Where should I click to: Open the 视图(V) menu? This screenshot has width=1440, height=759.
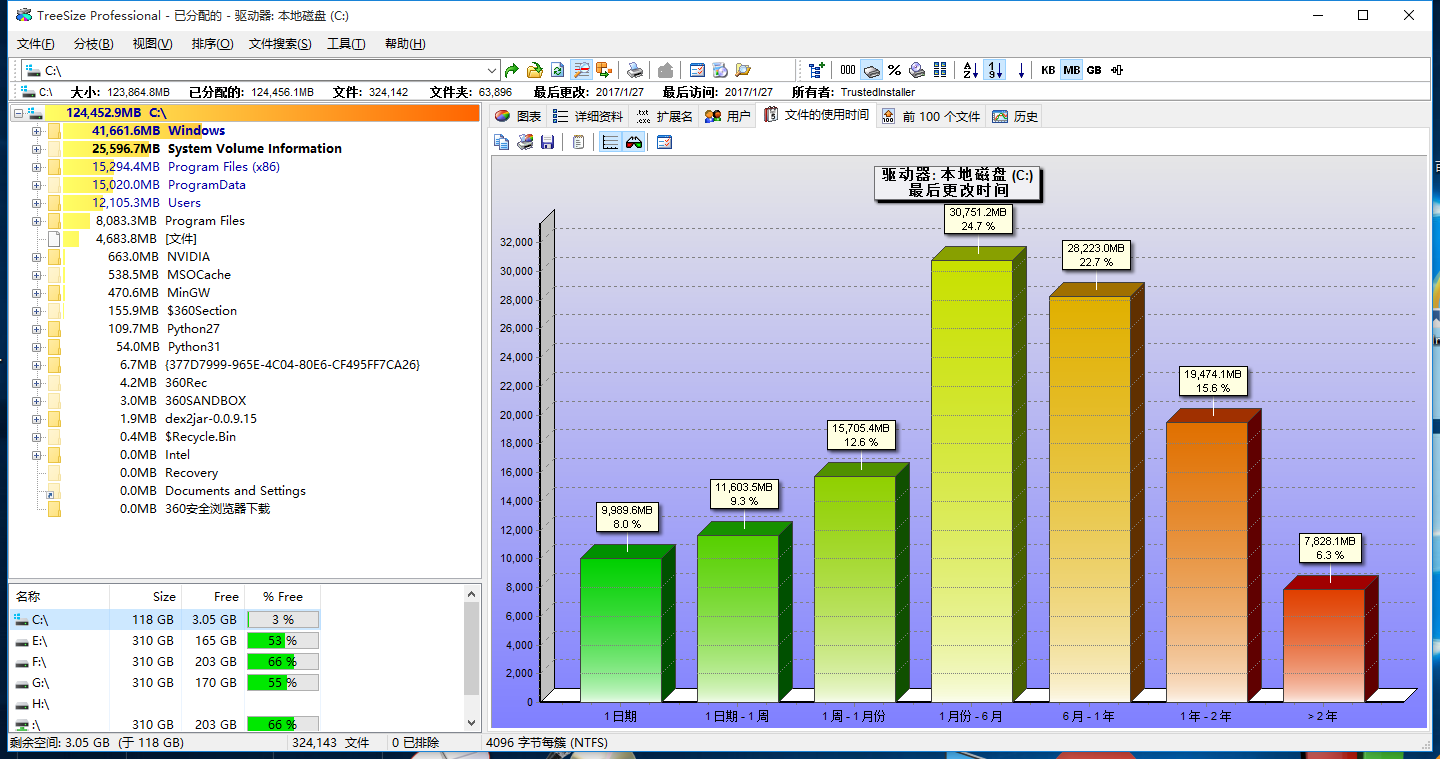152,44
